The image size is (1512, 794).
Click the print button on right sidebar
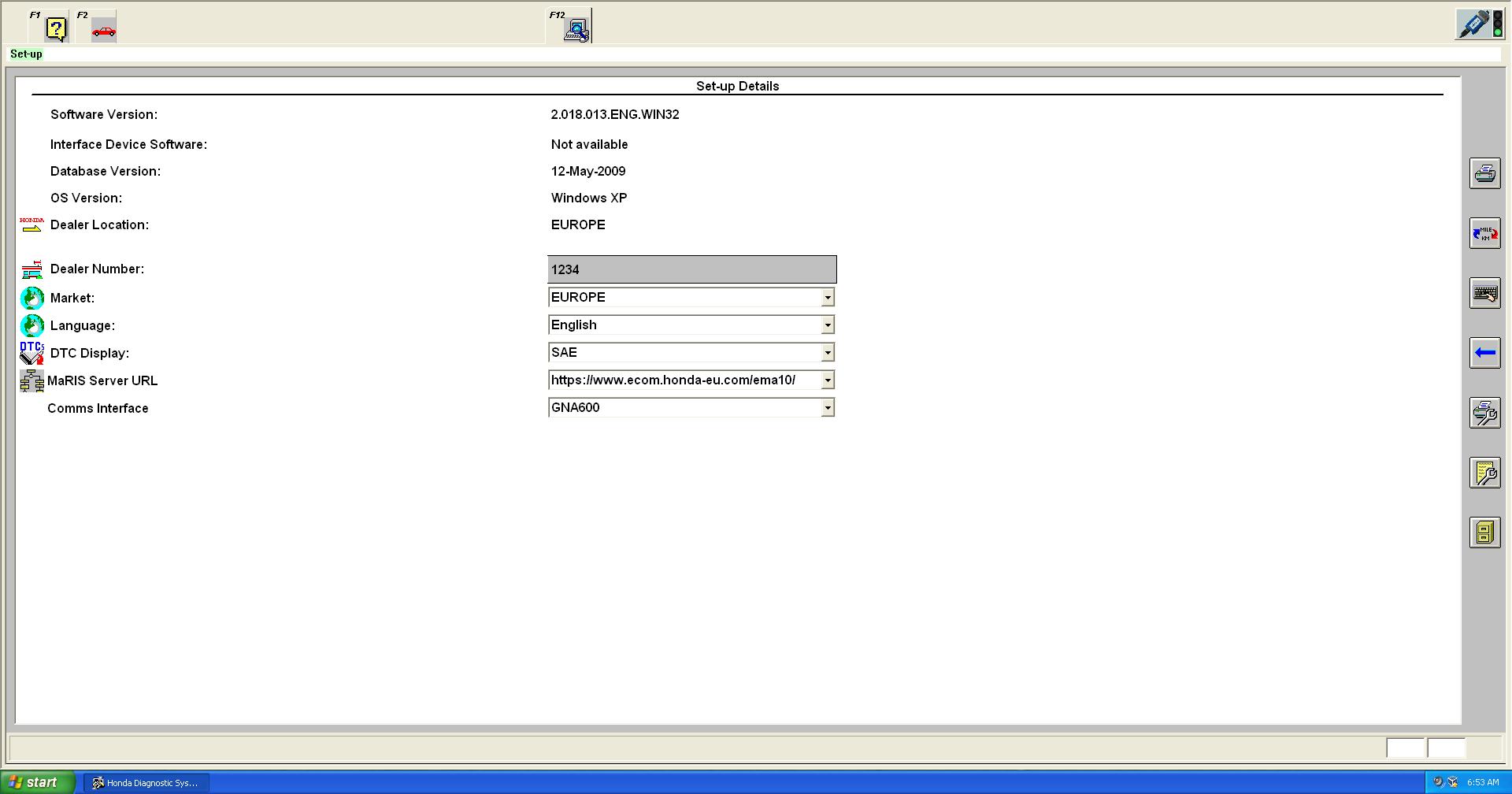pyautogui.click(x=1484, y=173)
